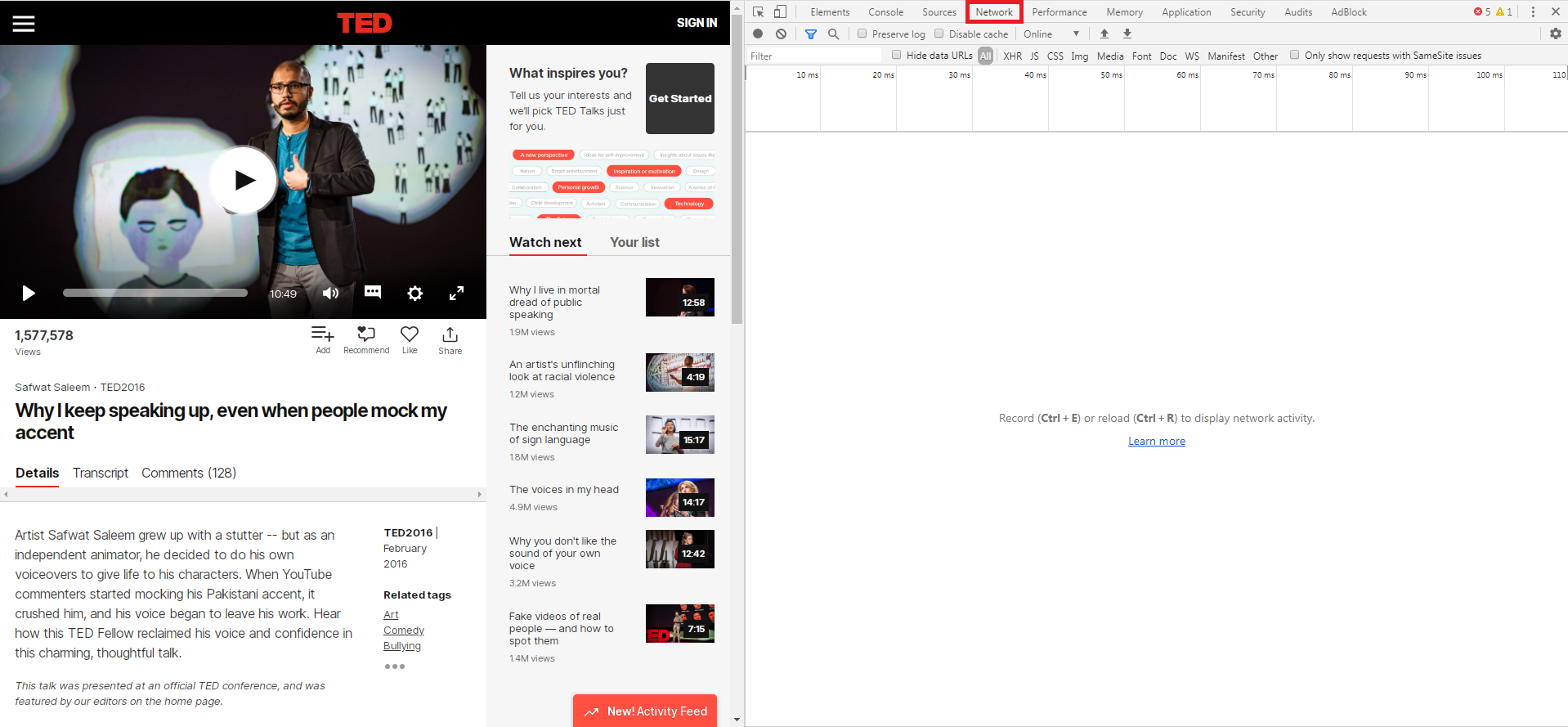Screen dimensions: 1568x727
Task: Open video player settings gear
Action: click(415, 294)
